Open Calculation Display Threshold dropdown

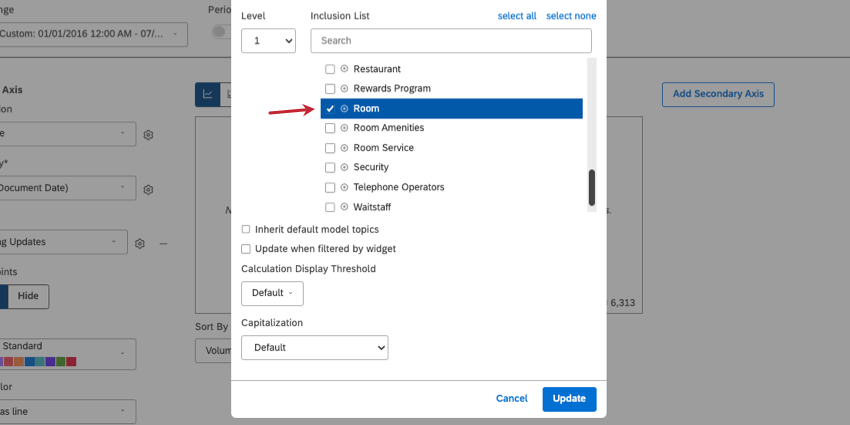272,293
